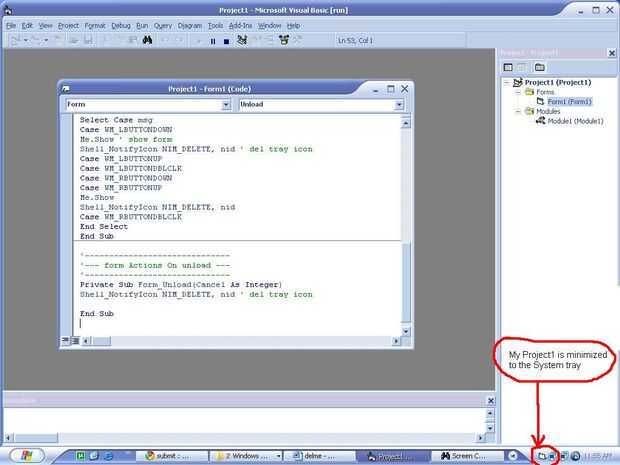
Task: Select Form1 (Form1) in project tree
Action: 569,102
